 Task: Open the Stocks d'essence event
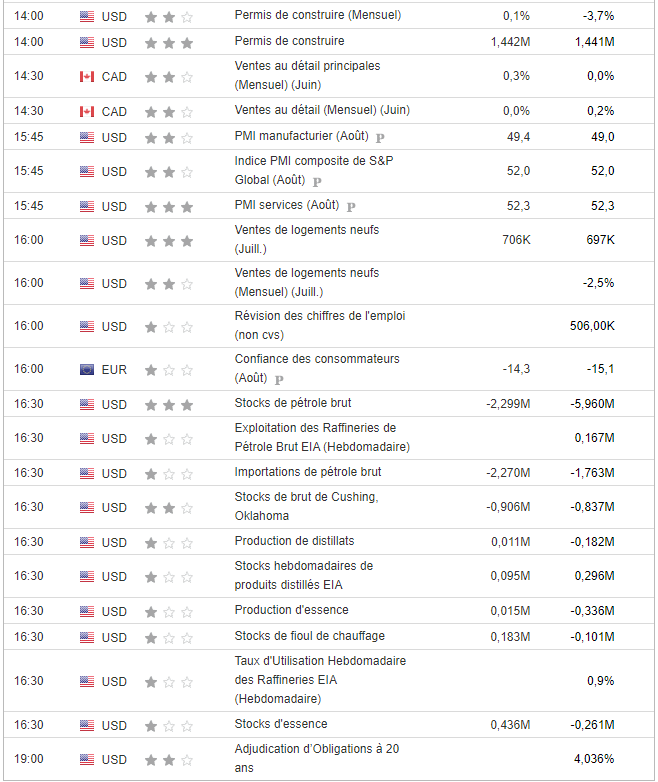[280, 724]
